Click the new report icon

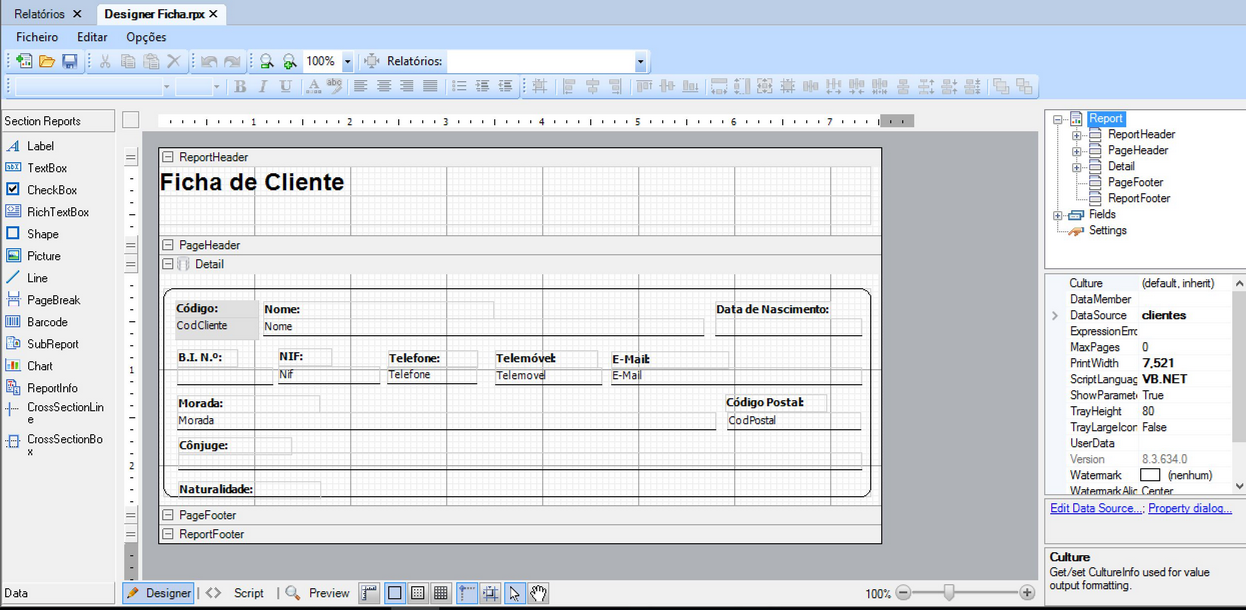(23, 62)
